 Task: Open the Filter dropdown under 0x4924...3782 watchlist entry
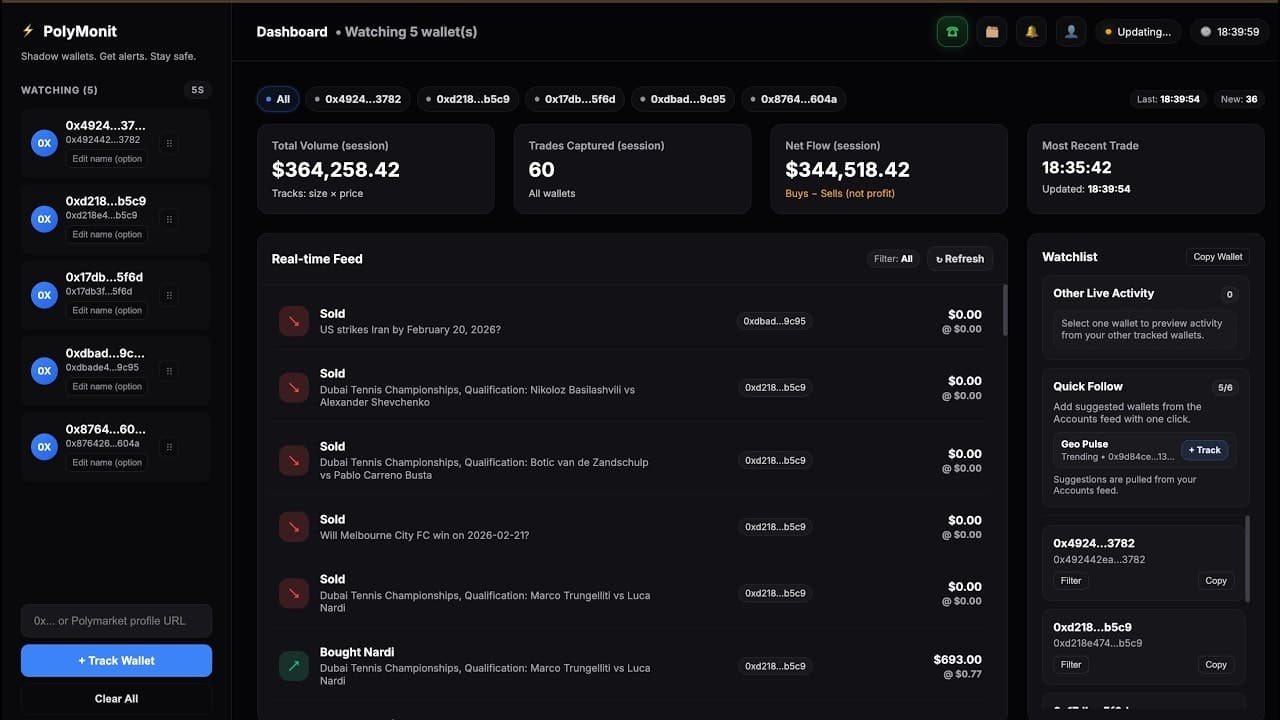click(1070, 580)
